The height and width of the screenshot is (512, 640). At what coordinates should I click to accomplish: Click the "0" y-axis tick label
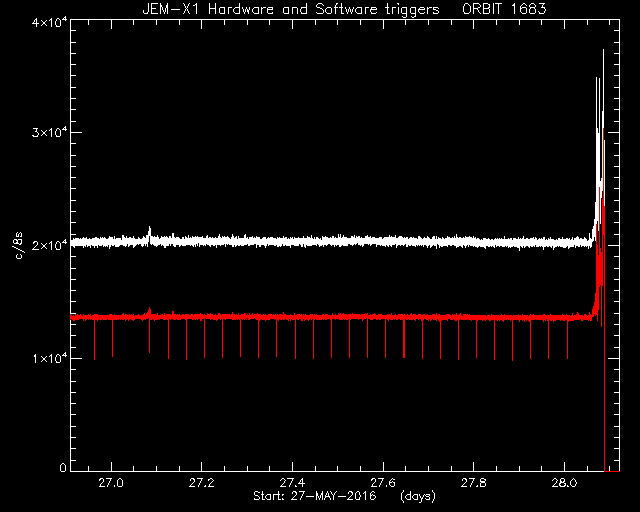[62, 467]
